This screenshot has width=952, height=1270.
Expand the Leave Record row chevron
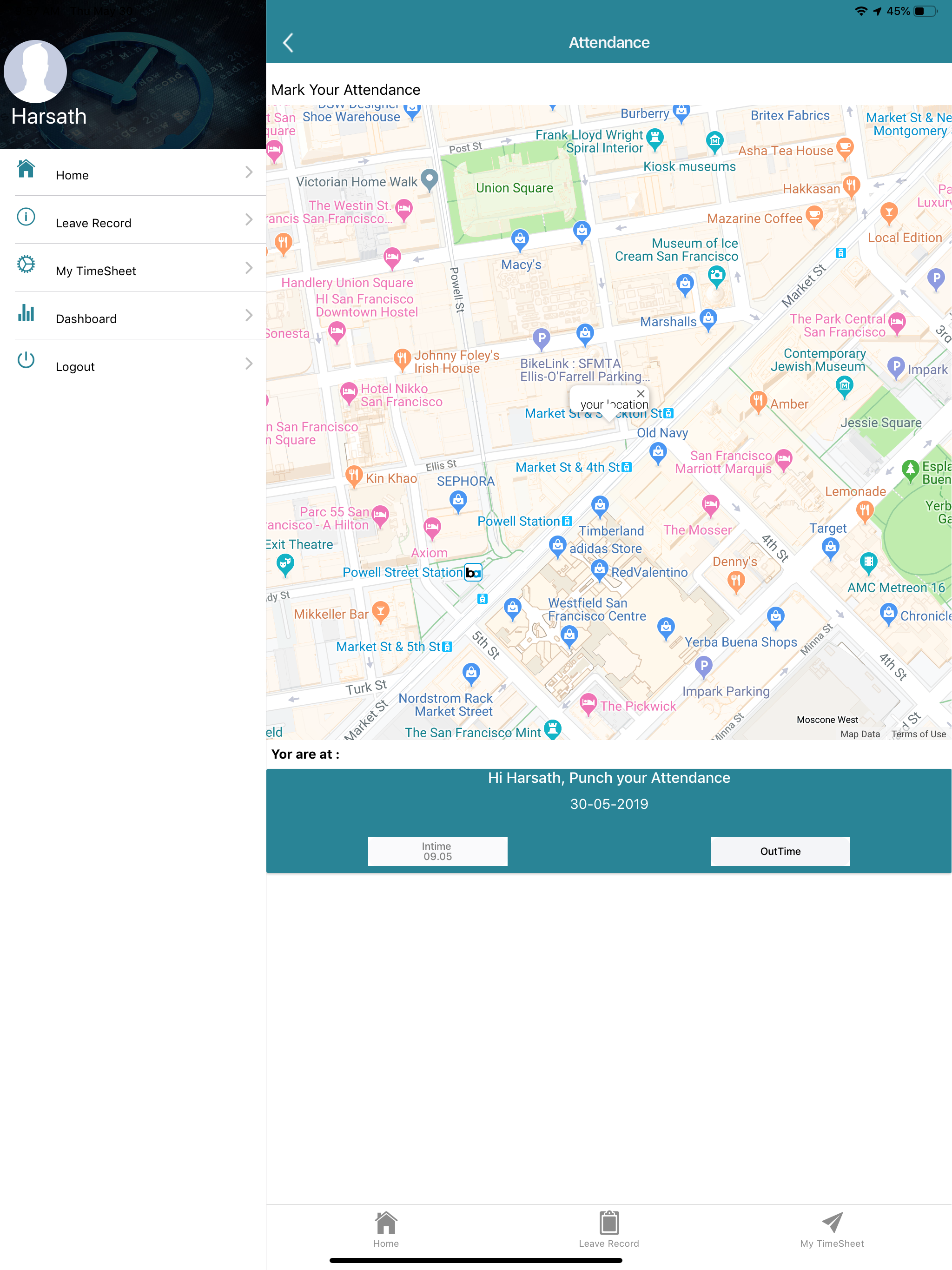click(249, 220)
